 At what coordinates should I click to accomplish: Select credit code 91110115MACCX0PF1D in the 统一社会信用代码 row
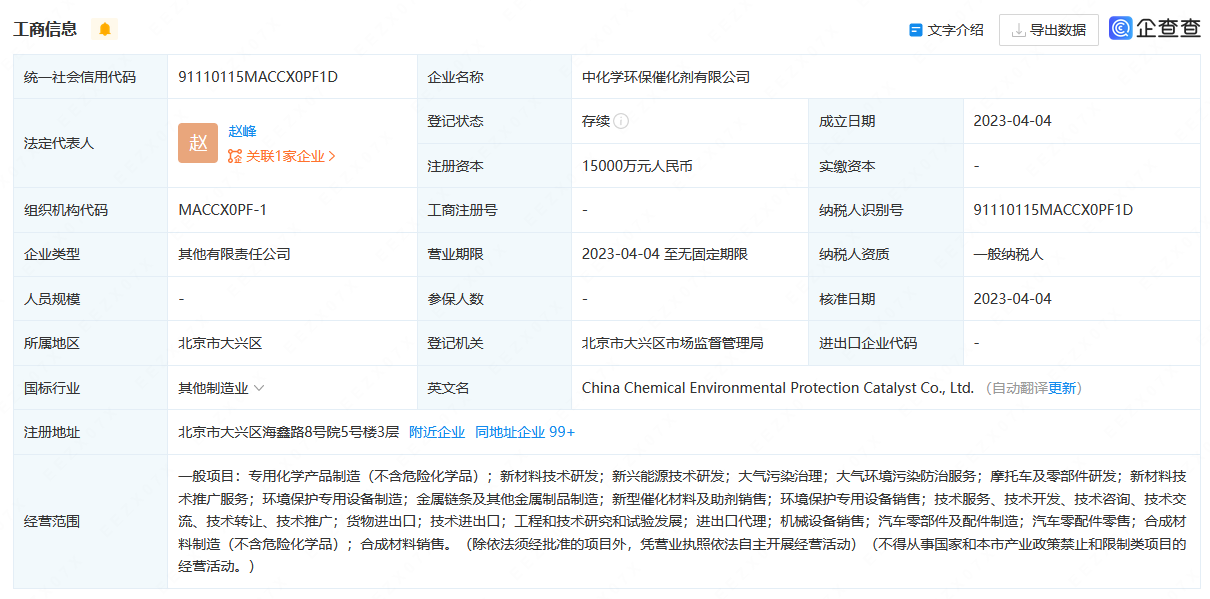click(x=258, y=77)
